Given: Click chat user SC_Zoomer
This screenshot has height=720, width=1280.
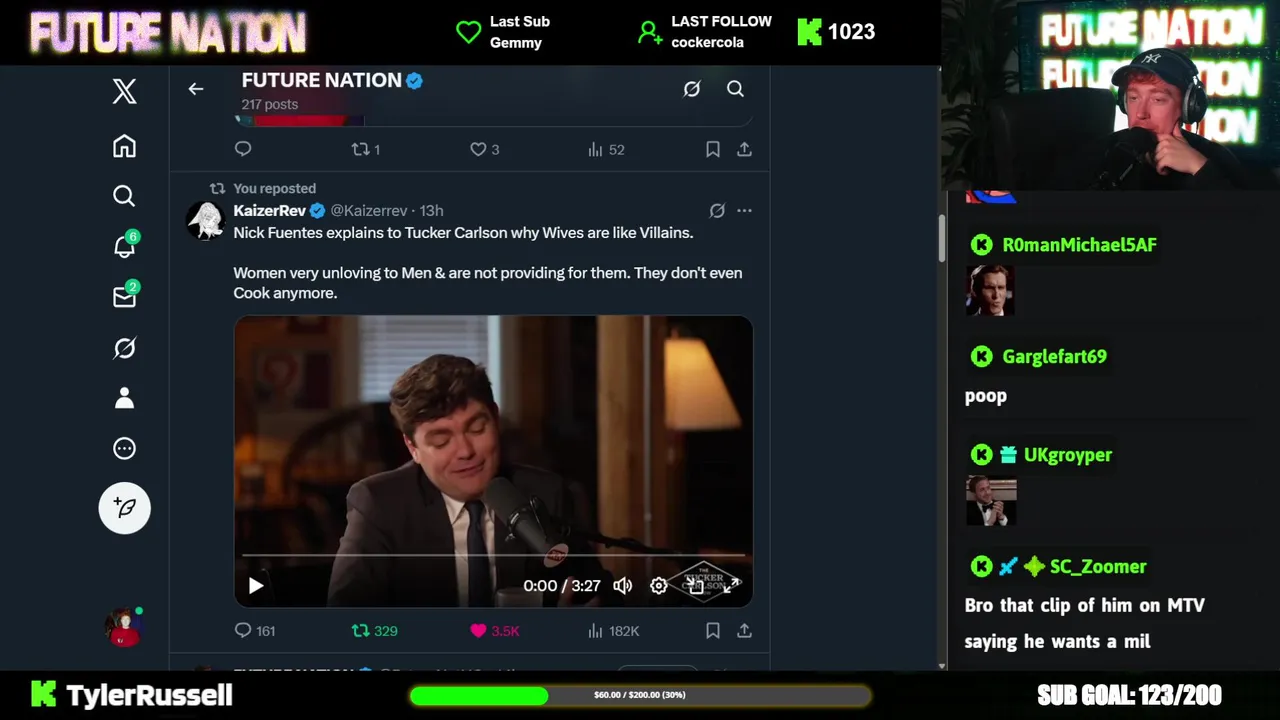Looking at the screenshot, I should point(1098,567).
